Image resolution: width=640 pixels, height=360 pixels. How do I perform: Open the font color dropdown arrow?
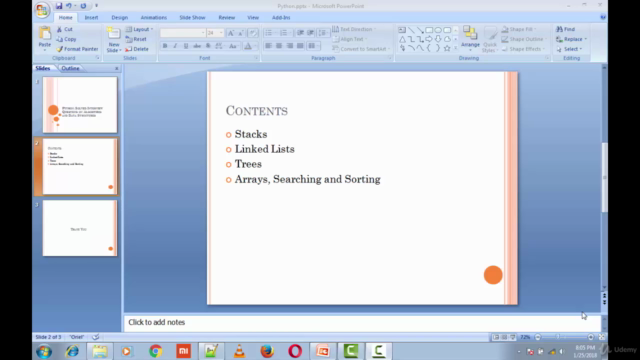[255, 46]
